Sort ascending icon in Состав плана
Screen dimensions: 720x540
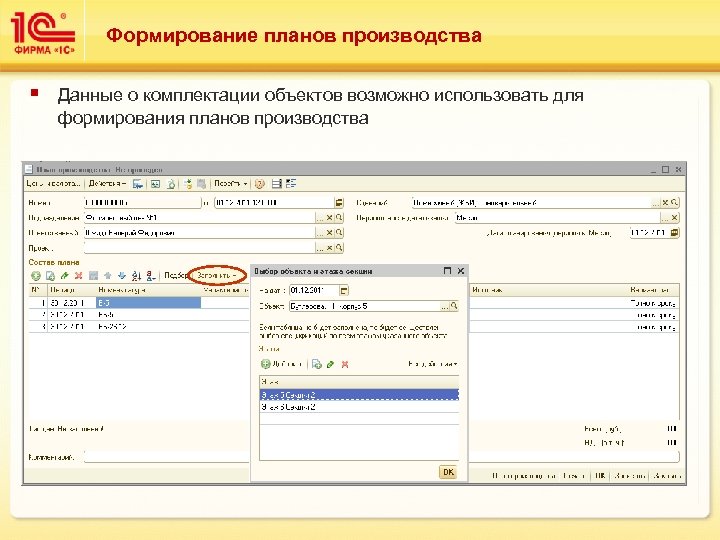point(136,276)
